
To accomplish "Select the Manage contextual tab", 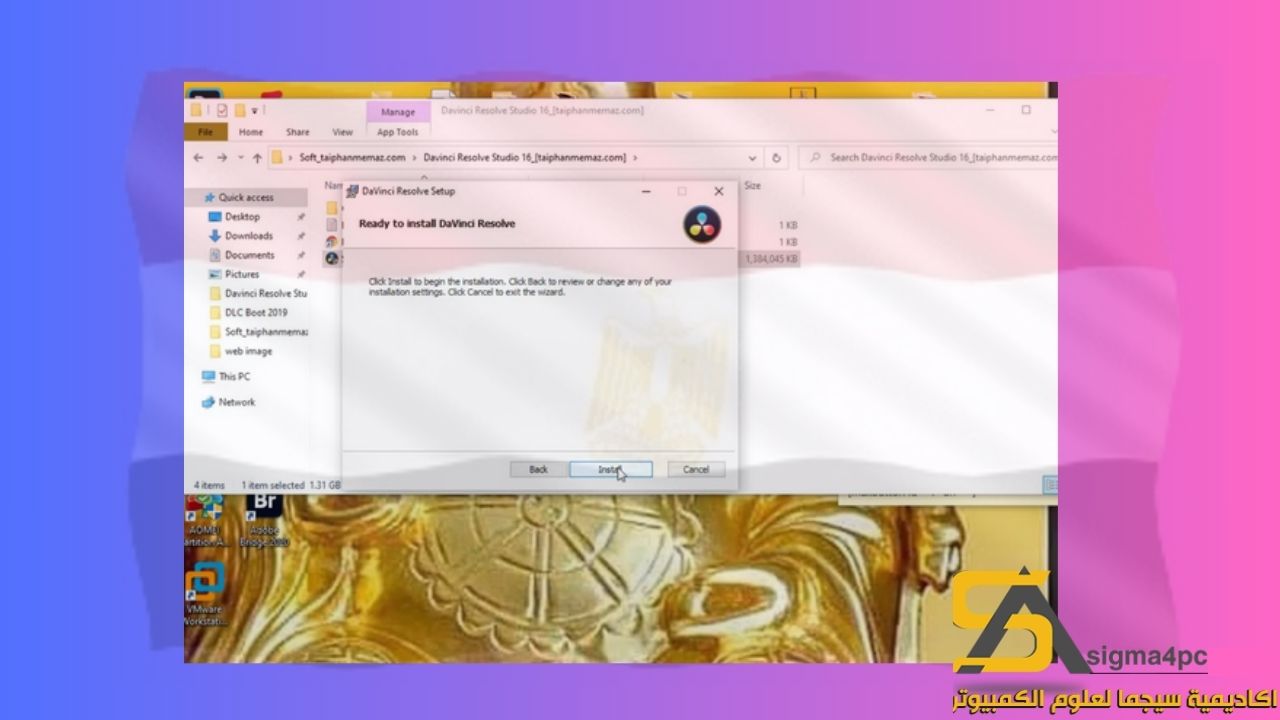I will [x=398, y=112].
